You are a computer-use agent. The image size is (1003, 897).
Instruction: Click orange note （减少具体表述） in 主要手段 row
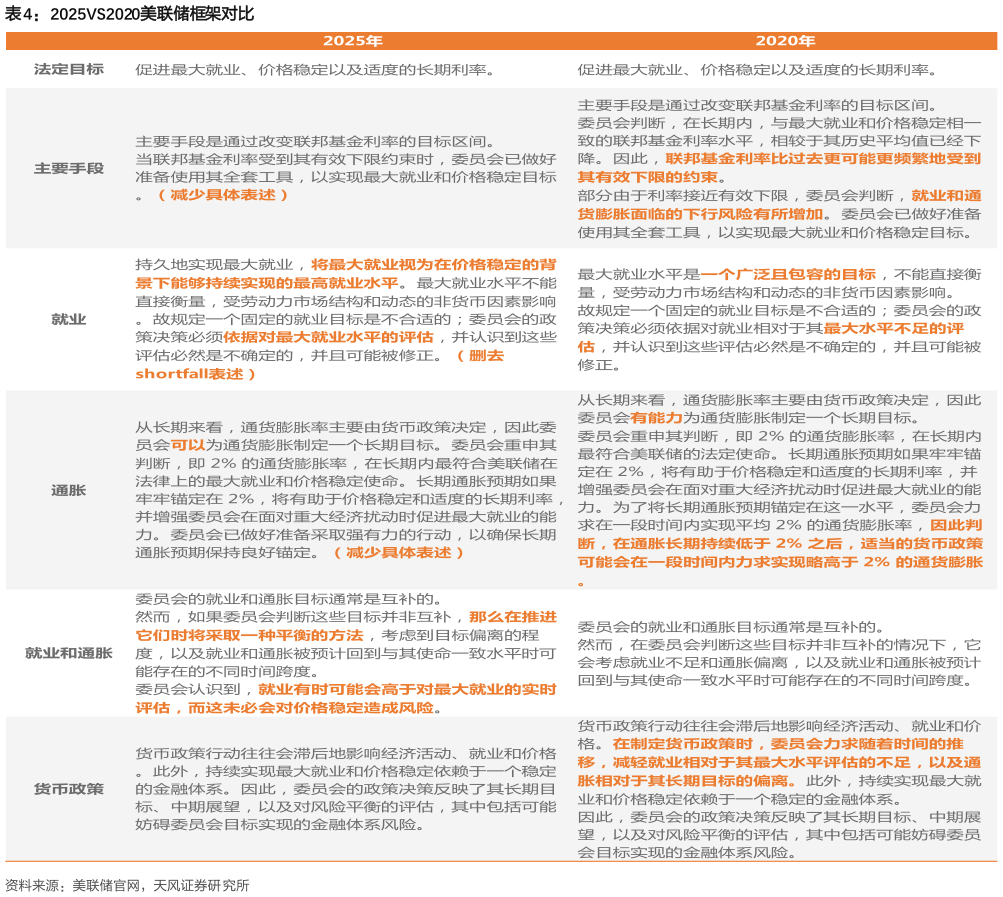pyautogui.click(x=222, y=195)
